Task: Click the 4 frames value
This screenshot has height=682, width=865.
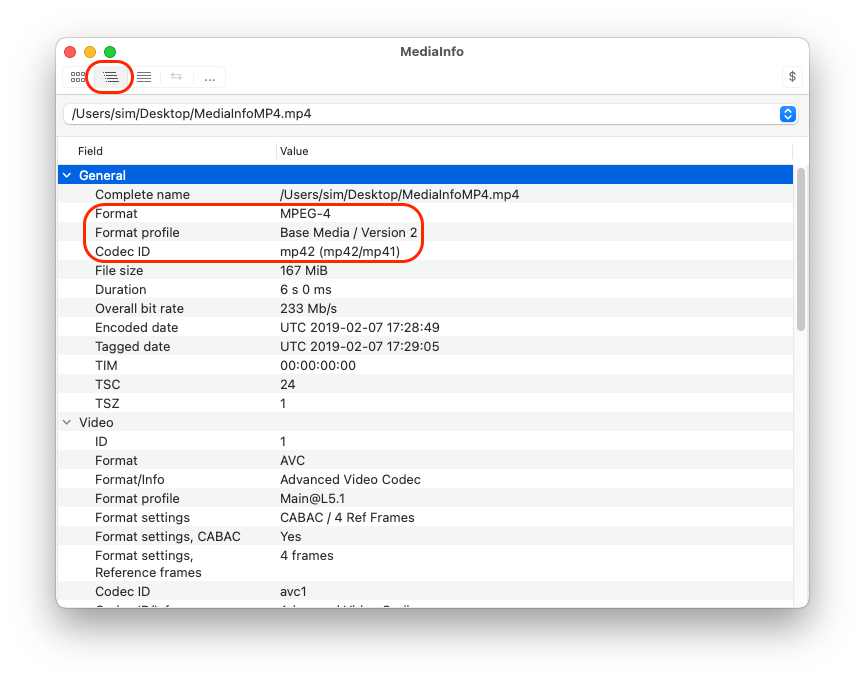Action: [x=307, y=556]
